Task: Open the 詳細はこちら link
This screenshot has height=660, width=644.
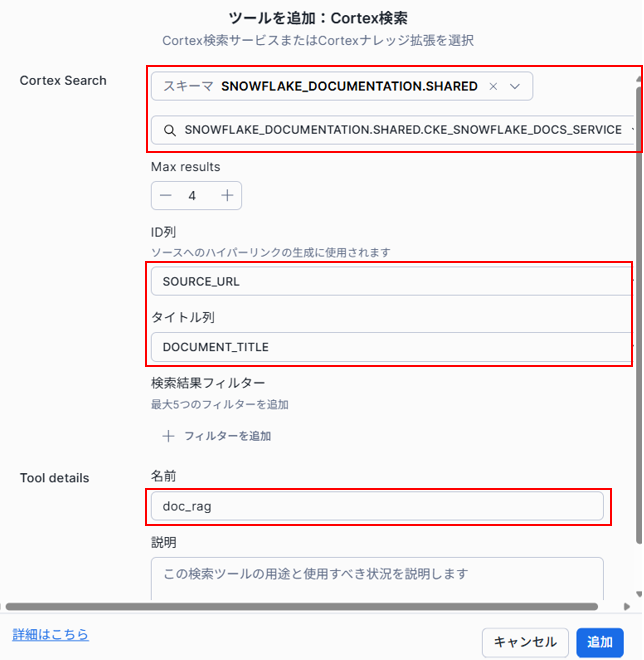Action: pos(50,634)
